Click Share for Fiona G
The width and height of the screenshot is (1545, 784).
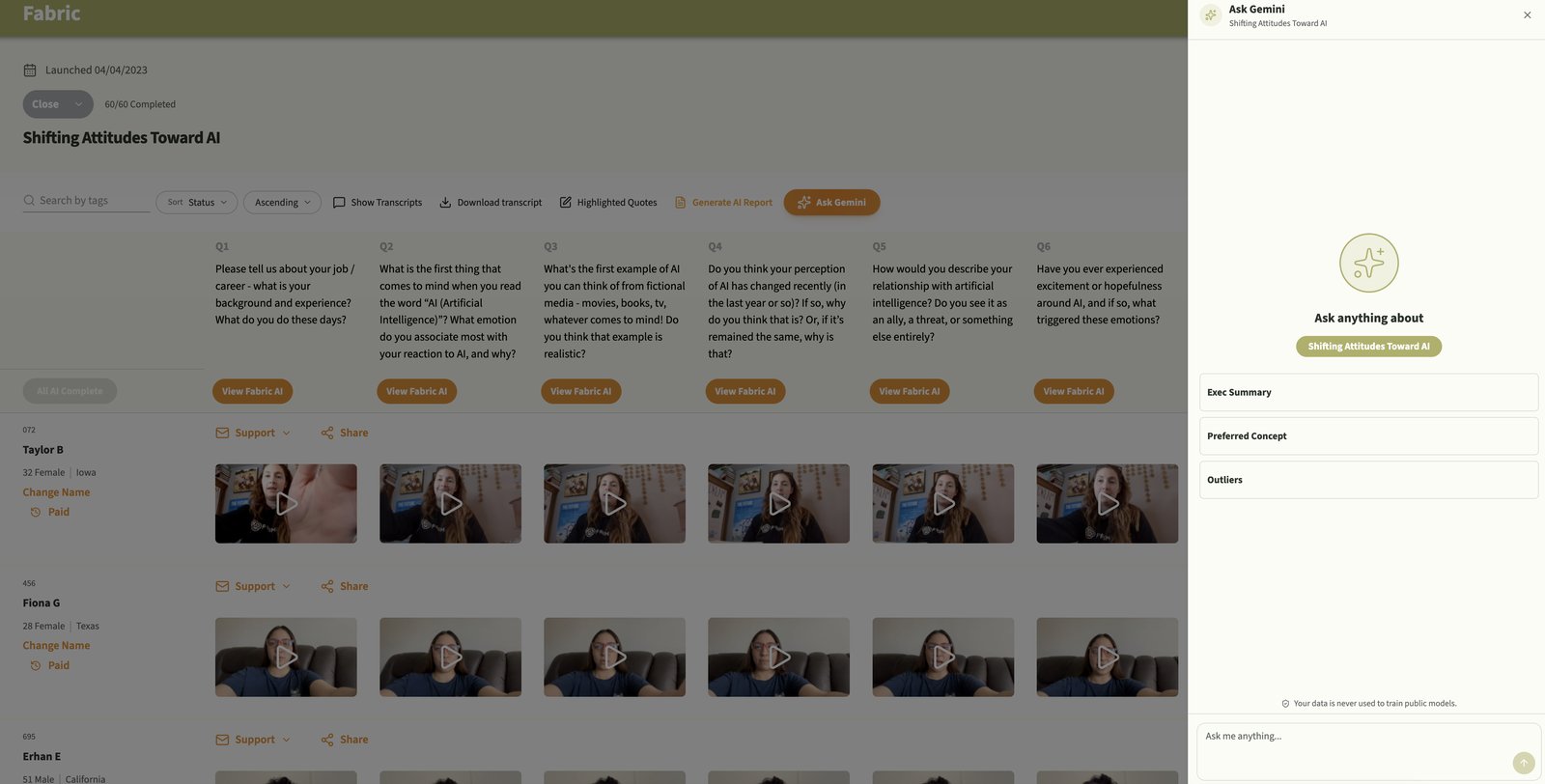[x=345, y=587]
